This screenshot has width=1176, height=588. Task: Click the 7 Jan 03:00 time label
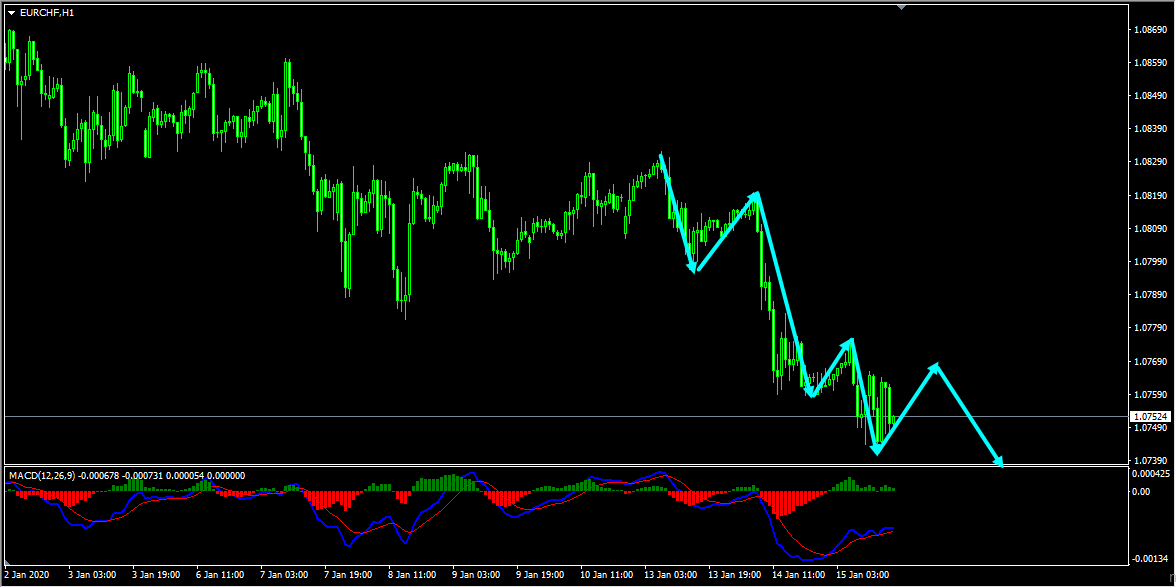[285, 574]
